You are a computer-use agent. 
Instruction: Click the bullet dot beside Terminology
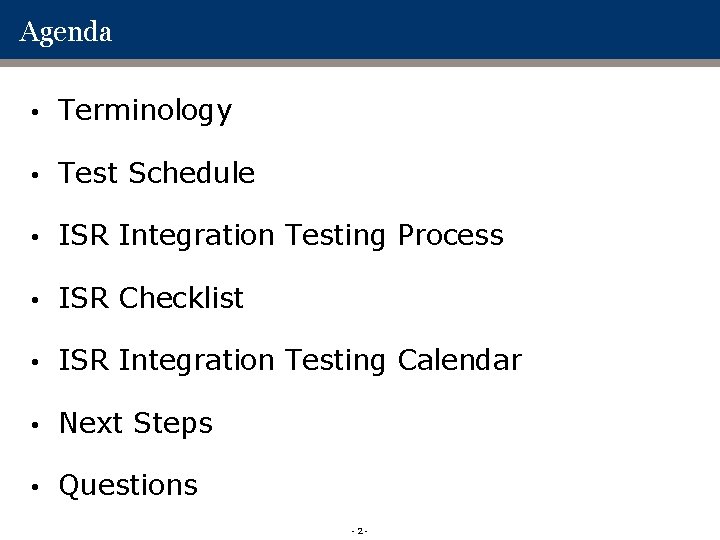click(x=35, y=112)
